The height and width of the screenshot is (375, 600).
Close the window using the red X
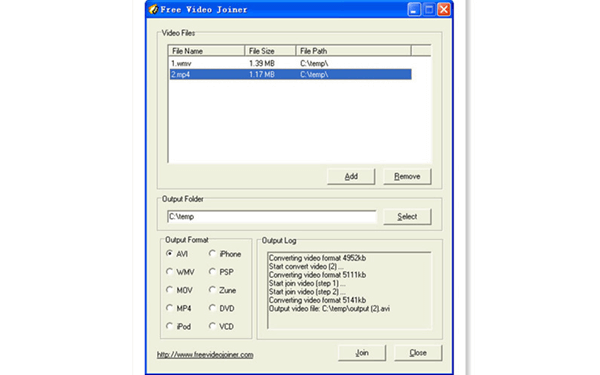[444, 10]
